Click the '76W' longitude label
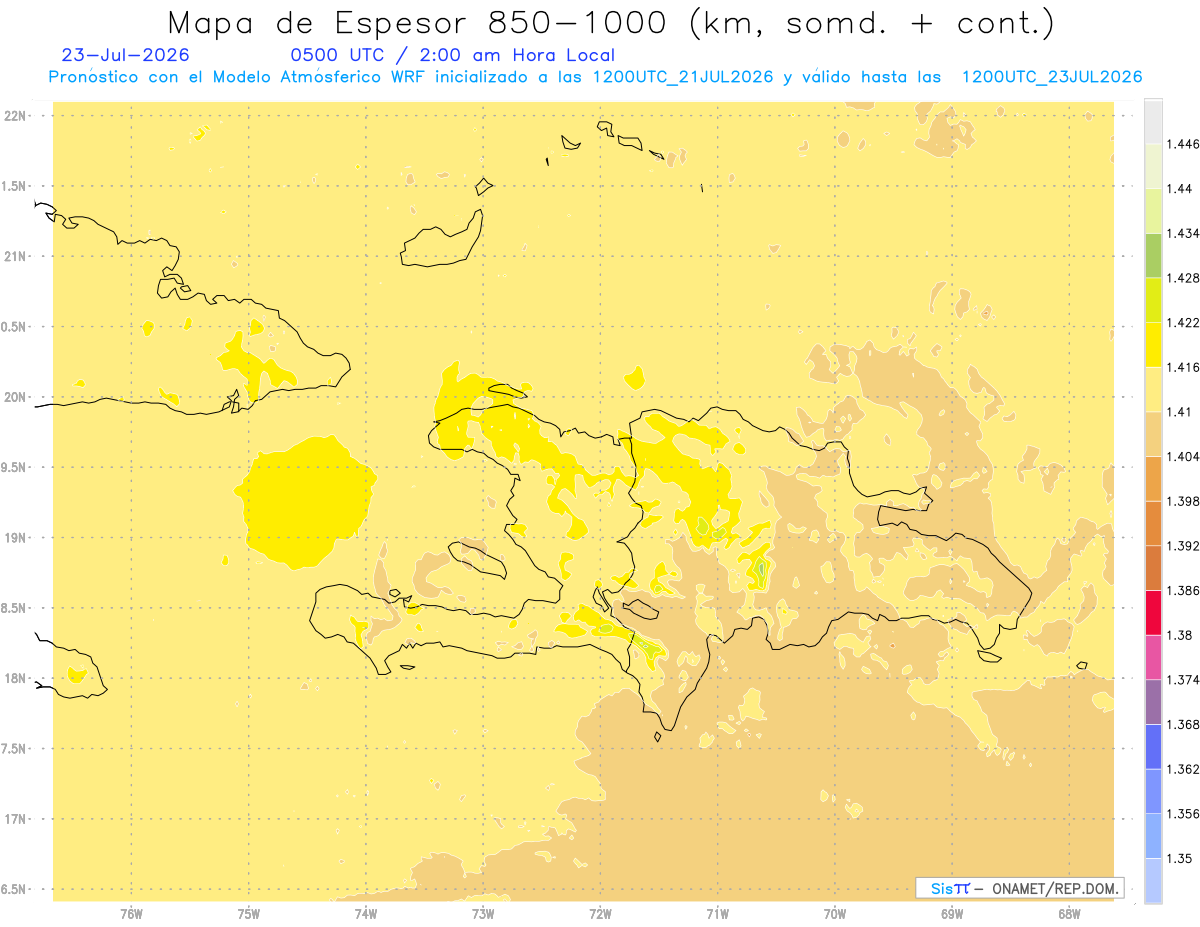The image size is (1200, 927). 131,913
